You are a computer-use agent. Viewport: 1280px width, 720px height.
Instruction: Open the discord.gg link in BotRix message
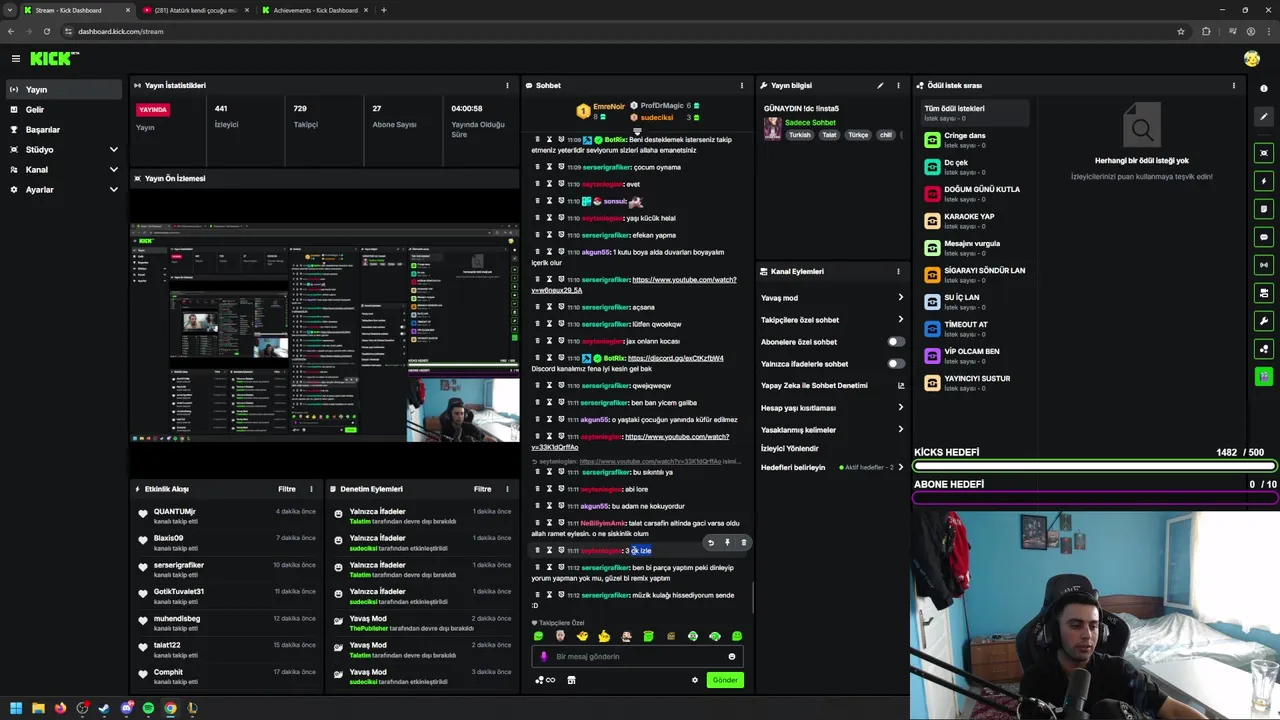[x=675, y=358]
